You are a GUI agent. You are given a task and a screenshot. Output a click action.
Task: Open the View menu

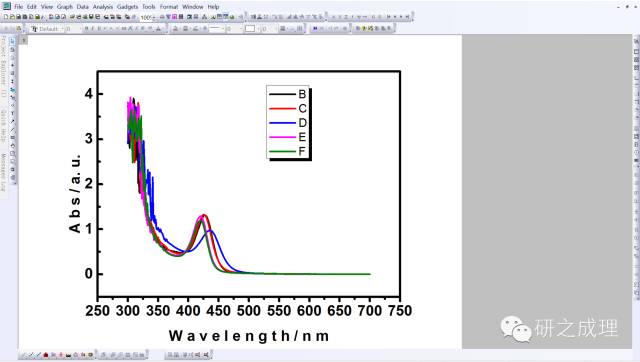point(47,7)
